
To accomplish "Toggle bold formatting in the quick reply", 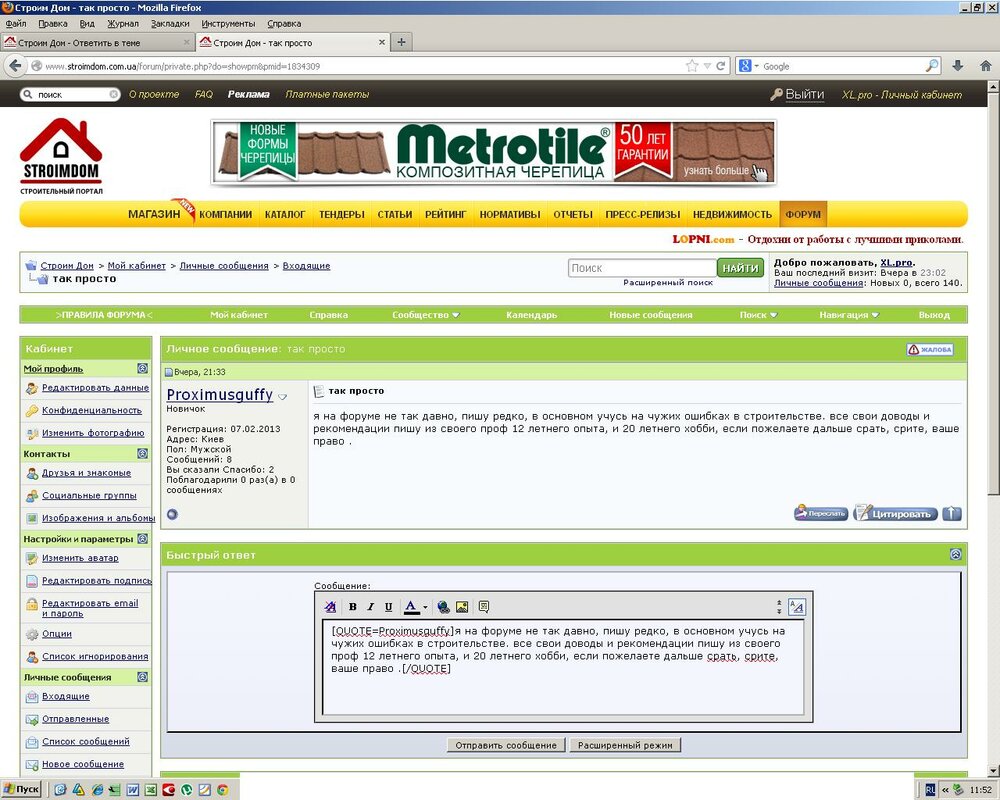I will coord(353,607).
